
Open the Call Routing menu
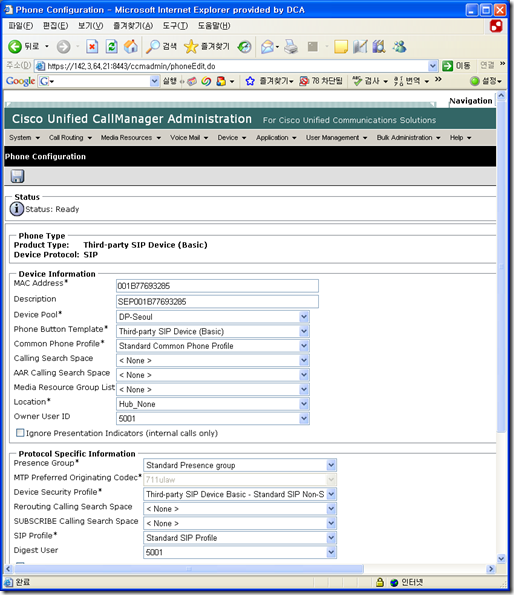[70, 137]
